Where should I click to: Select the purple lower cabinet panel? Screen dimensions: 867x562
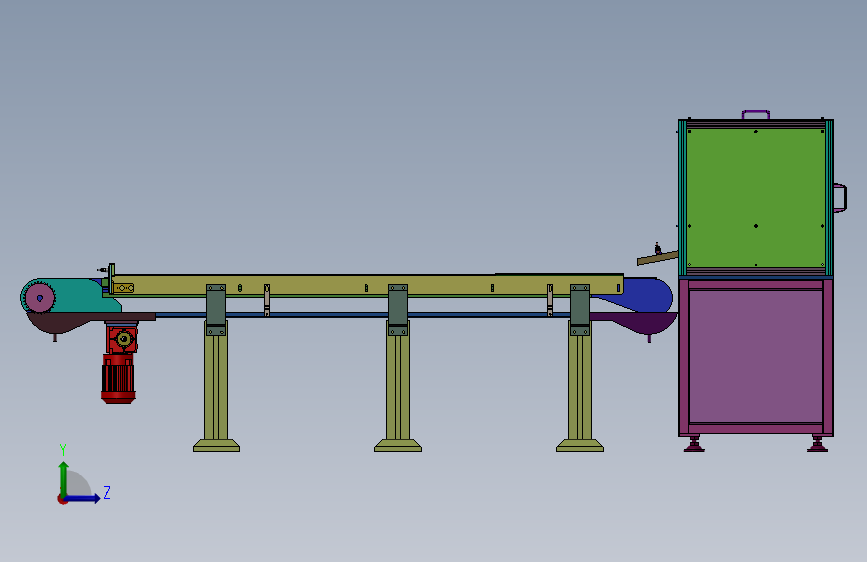[x=756, y=356]
